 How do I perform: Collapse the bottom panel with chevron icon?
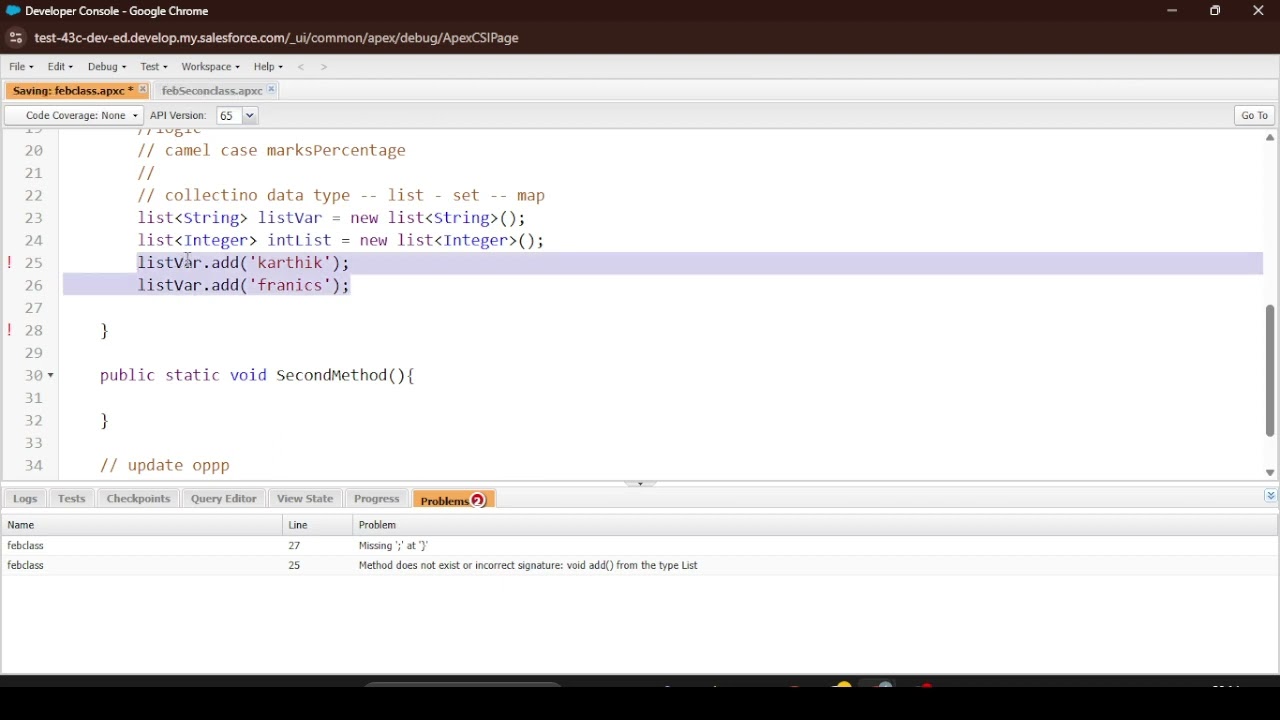(1270, 496)
